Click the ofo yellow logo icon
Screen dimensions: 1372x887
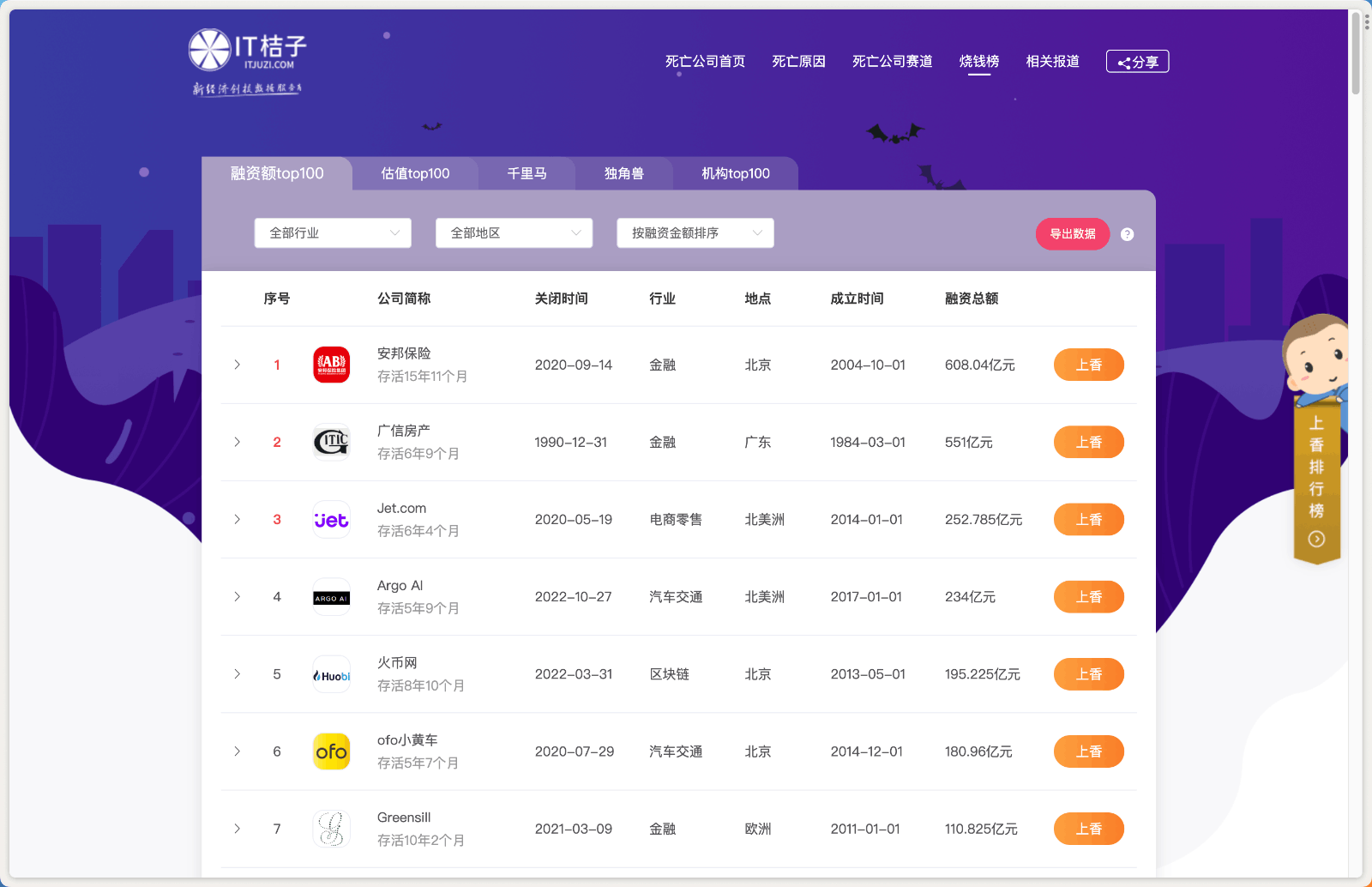pyautogui.click(x=331, y=751)
